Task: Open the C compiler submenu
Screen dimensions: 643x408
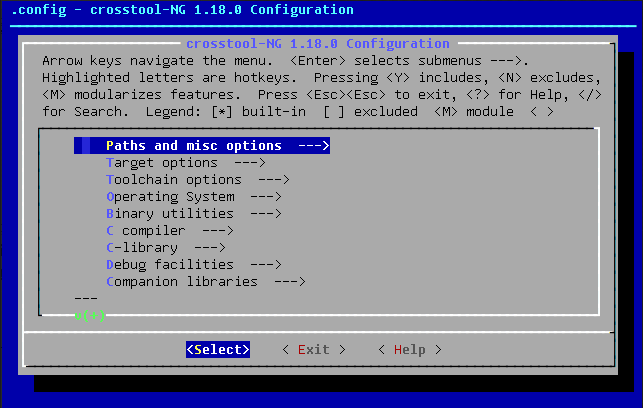Action: click(170, 230)
